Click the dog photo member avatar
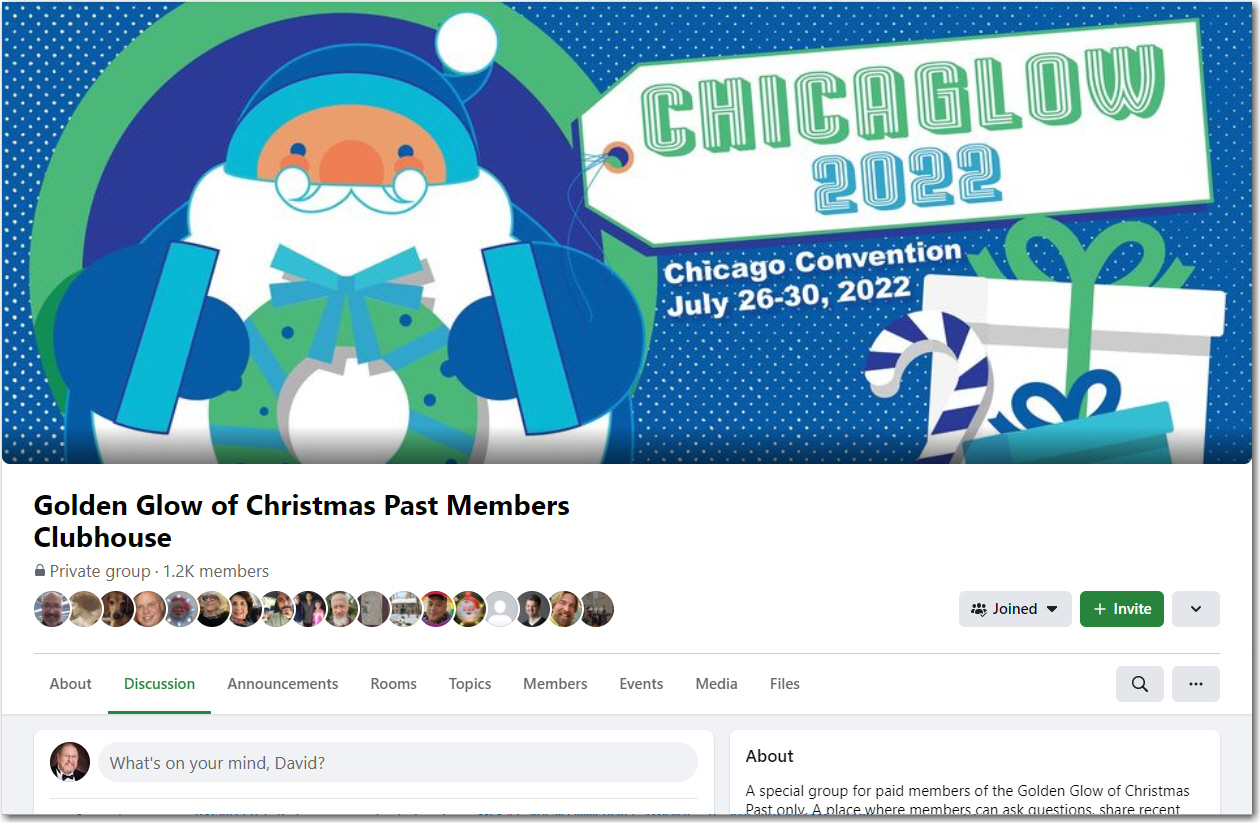 (x=116, y=608)
